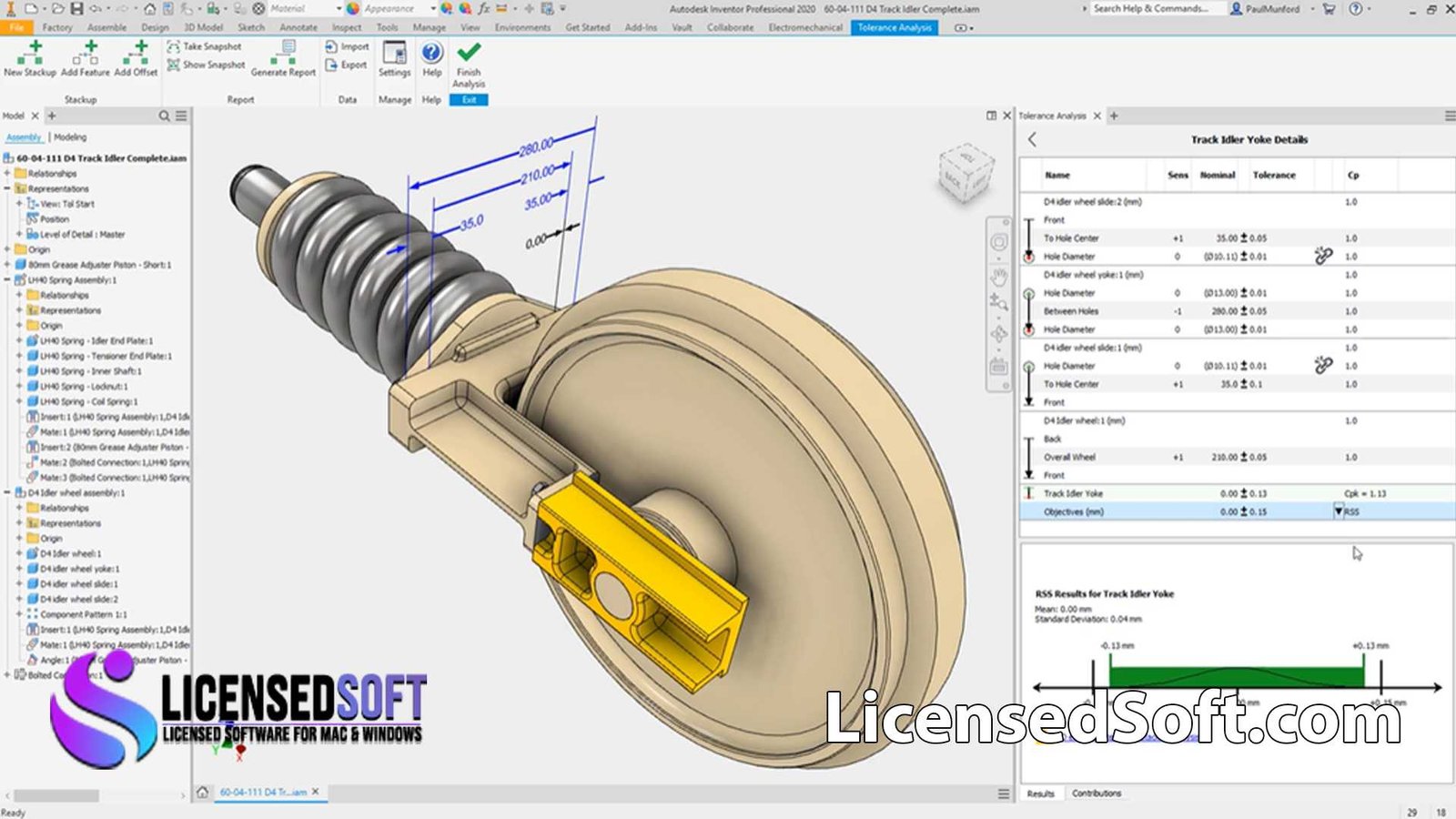Viewport: 1456px width, 819px height.
Task: Collapse LH40 Spring Assembly:1 node
Action: coord(7,279)
